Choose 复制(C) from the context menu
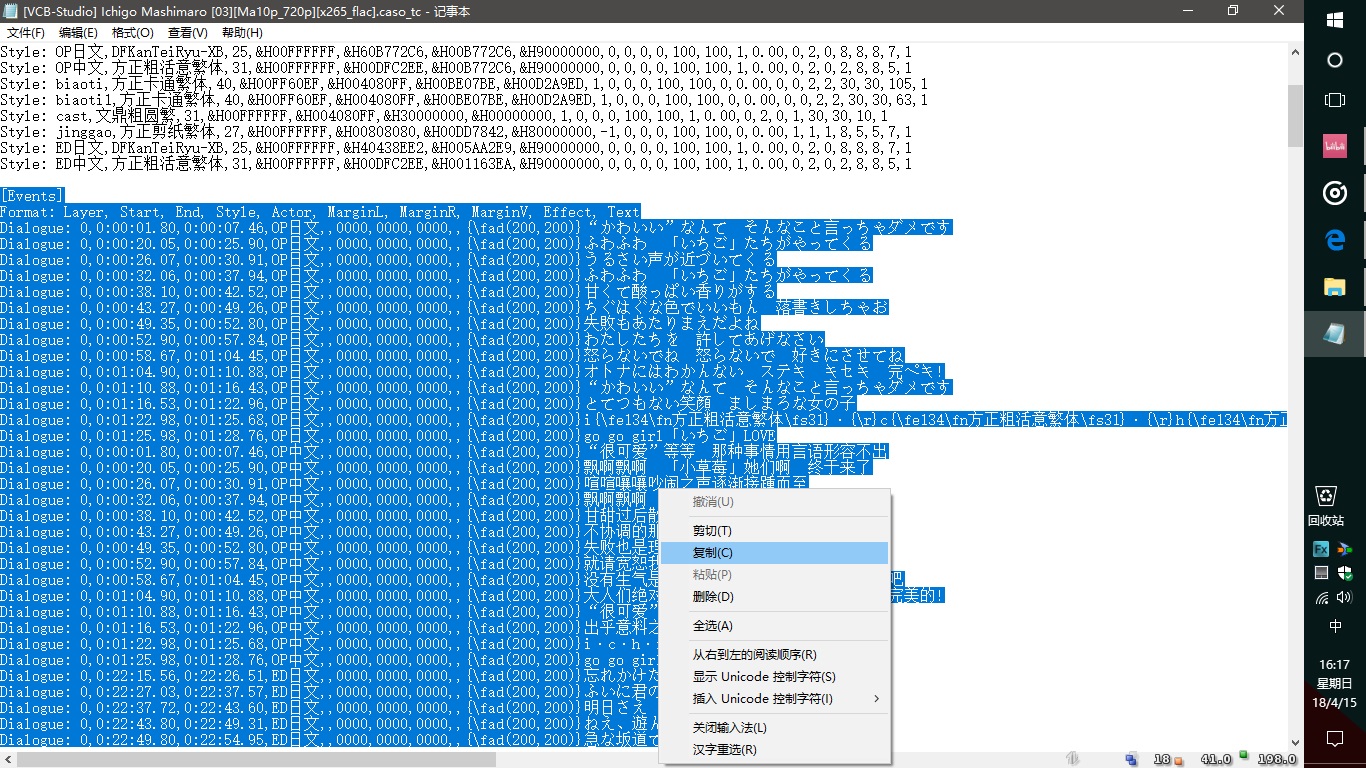The height and width of the screenshot is (768, 1366). [775, 553]
